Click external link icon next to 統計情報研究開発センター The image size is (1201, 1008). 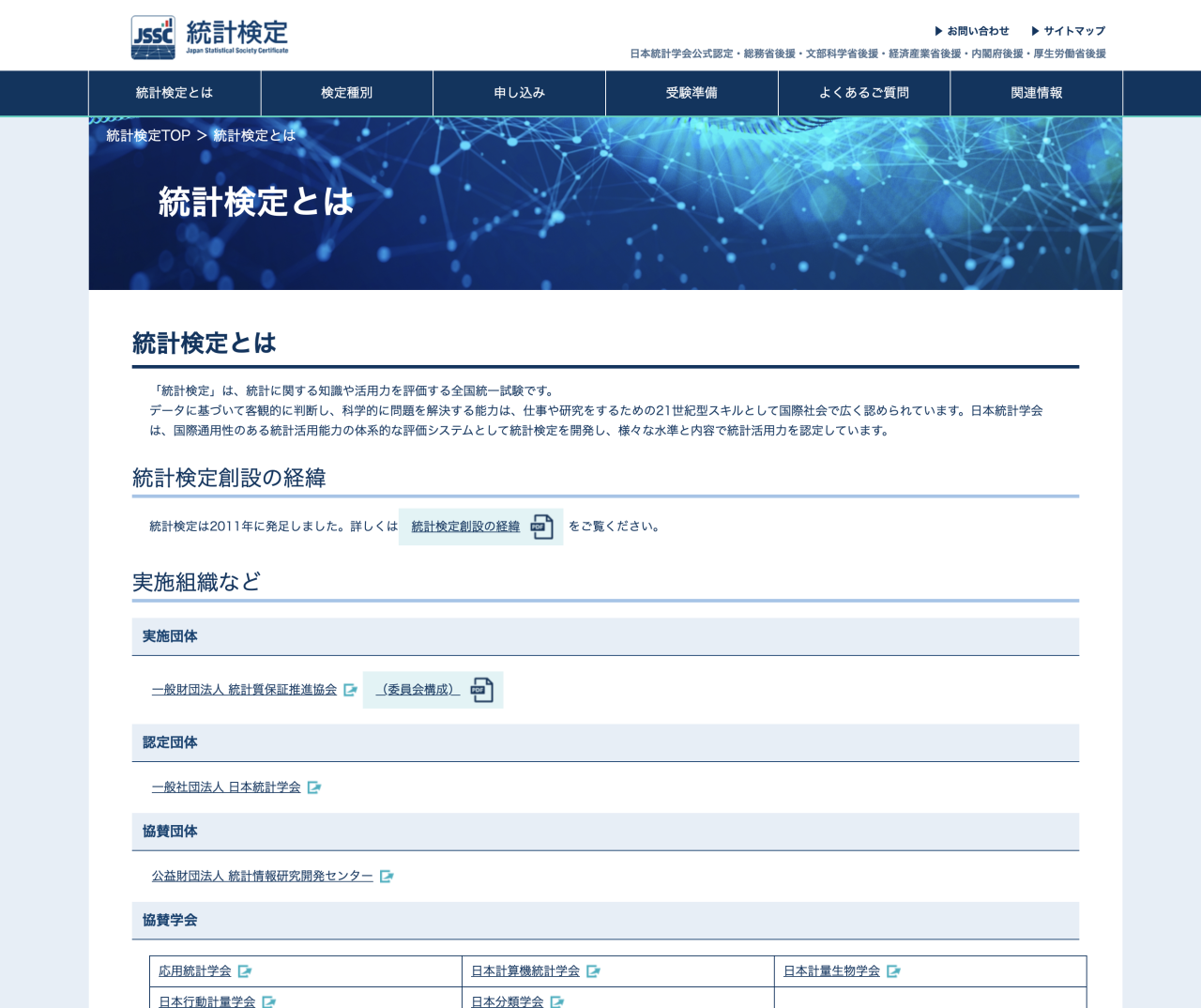coord(387,877)
